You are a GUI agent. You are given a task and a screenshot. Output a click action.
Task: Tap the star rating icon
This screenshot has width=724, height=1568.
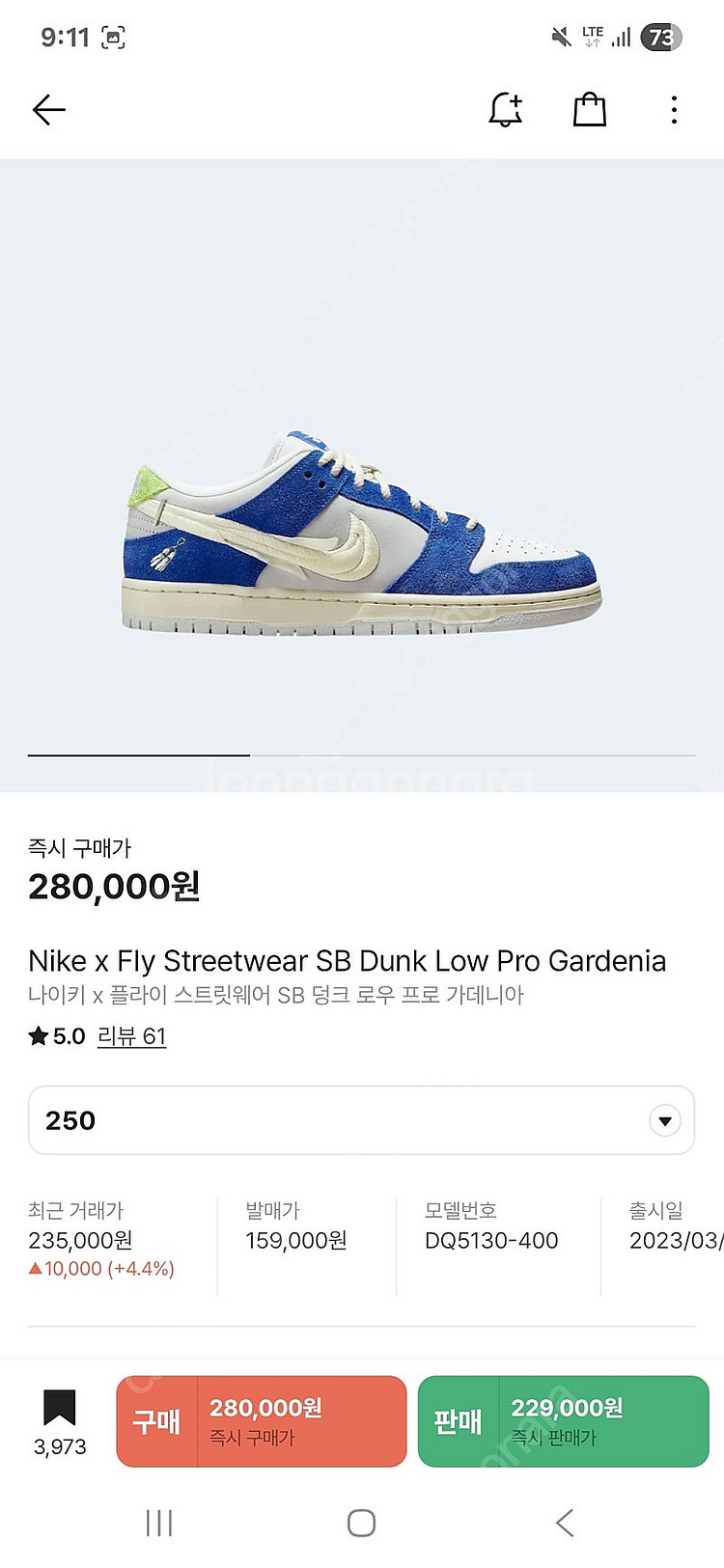[39, 1036]
